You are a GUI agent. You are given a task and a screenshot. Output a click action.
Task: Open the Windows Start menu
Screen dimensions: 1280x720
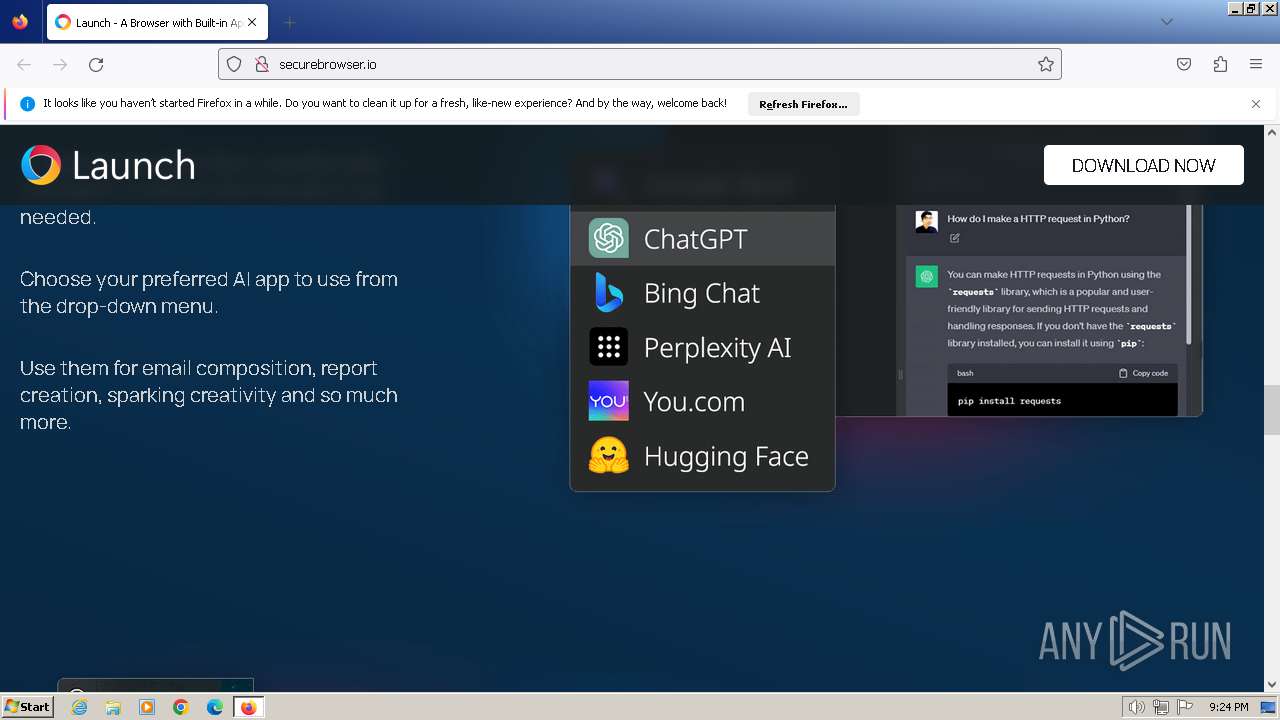tap(28, 706)
